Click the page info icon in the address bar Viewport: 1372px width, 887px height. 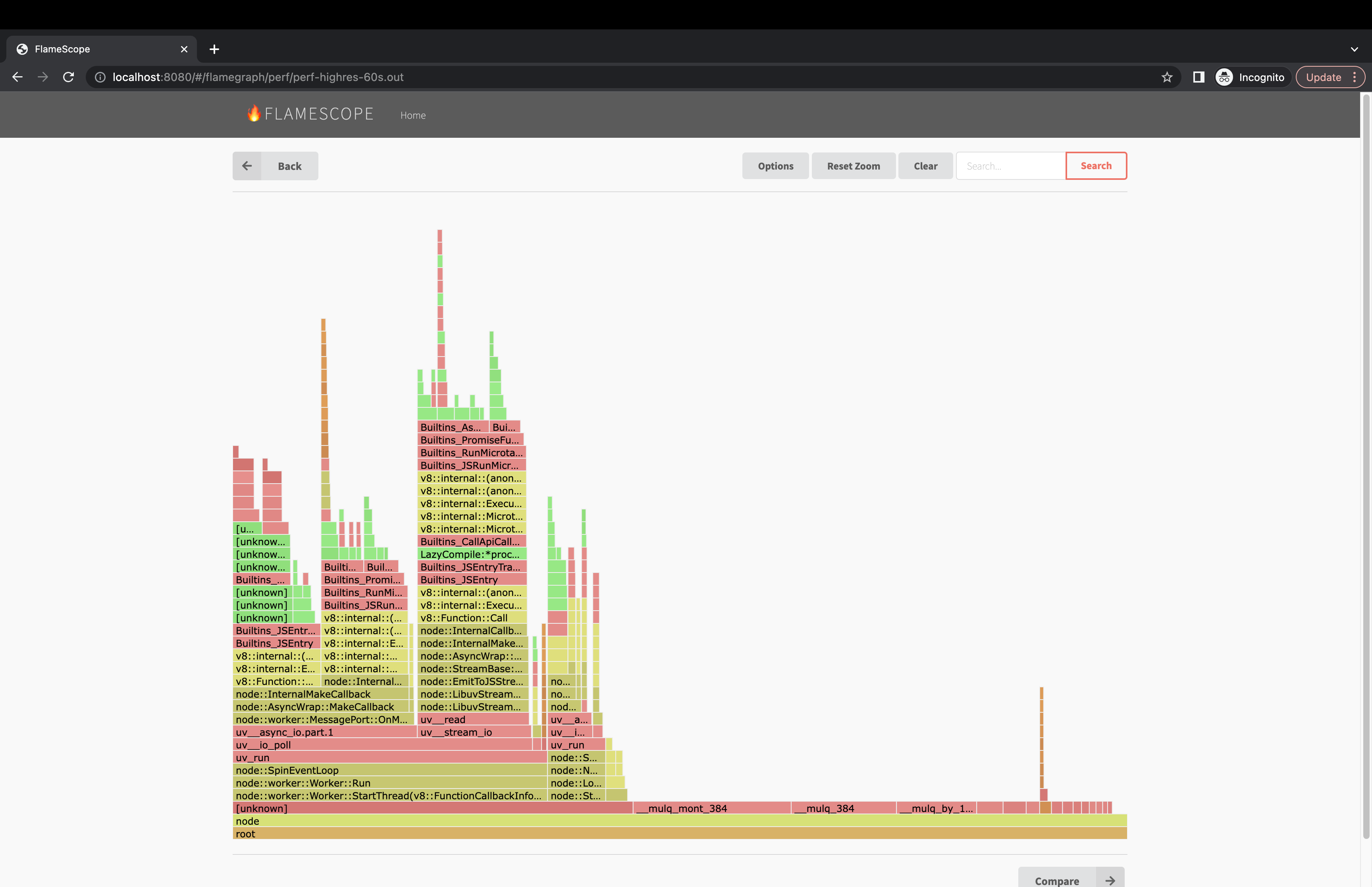tap(100, 77)
